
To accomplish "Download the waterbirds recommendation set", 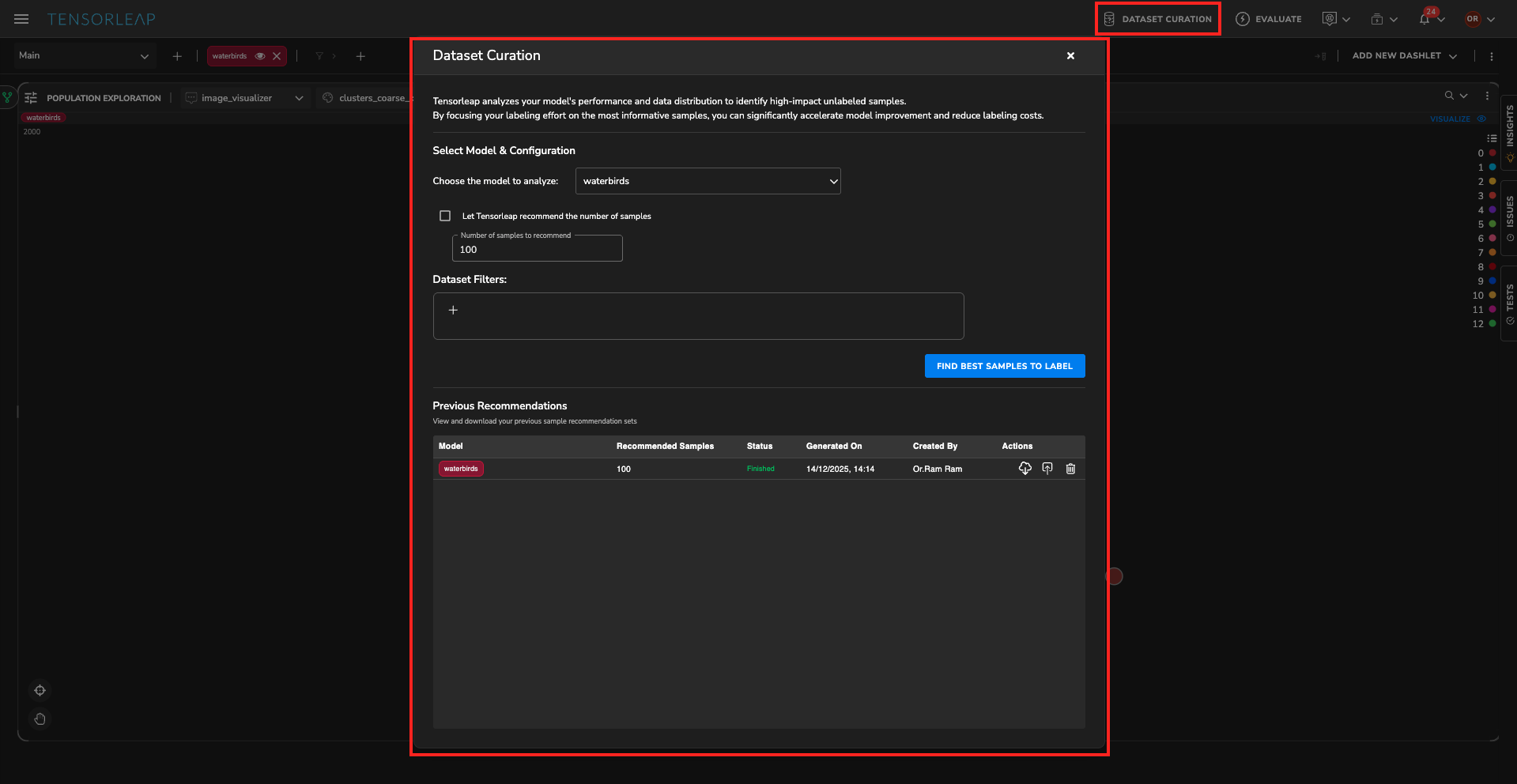I will (1025, 469).
